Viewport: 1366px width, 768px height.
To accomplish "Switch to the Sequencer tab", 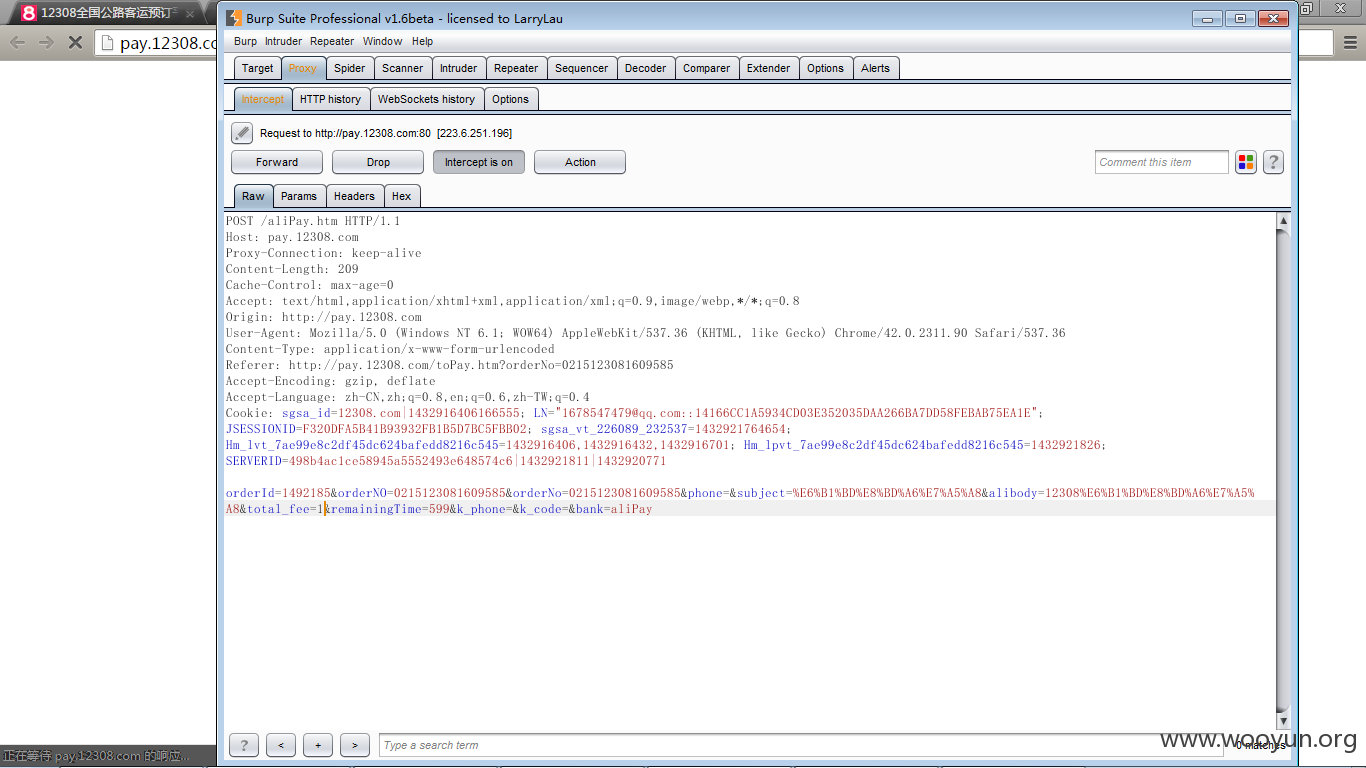I will click(x=581, y=68).
